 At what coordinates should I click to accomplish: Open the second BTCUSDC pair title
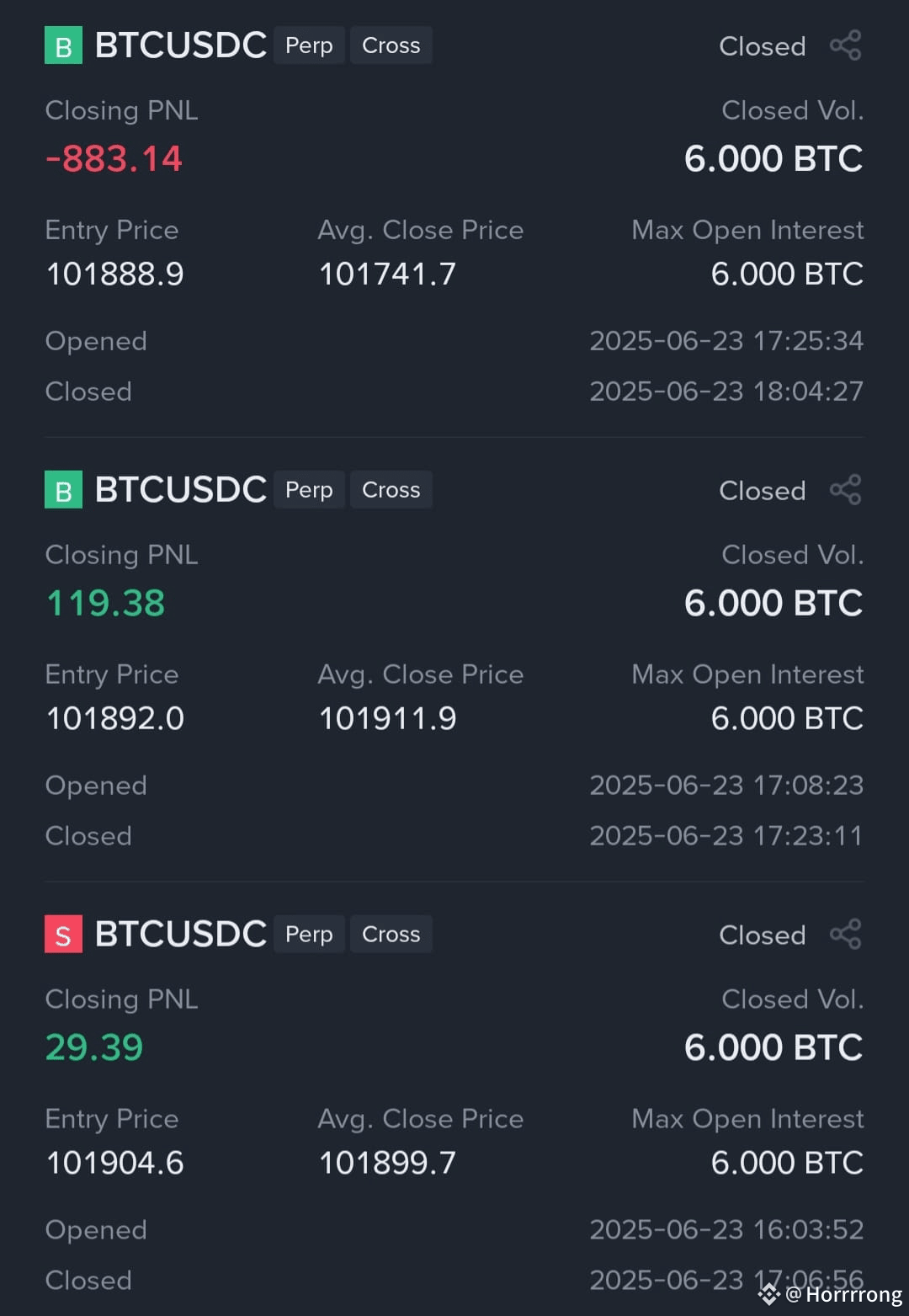[x=181, y=490]
